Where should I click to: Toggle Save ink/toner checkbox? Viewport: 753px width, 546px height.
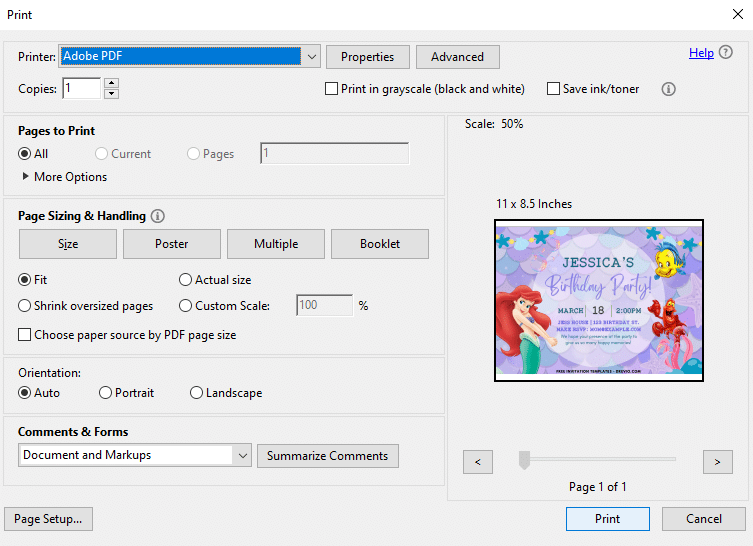[553, 89]
